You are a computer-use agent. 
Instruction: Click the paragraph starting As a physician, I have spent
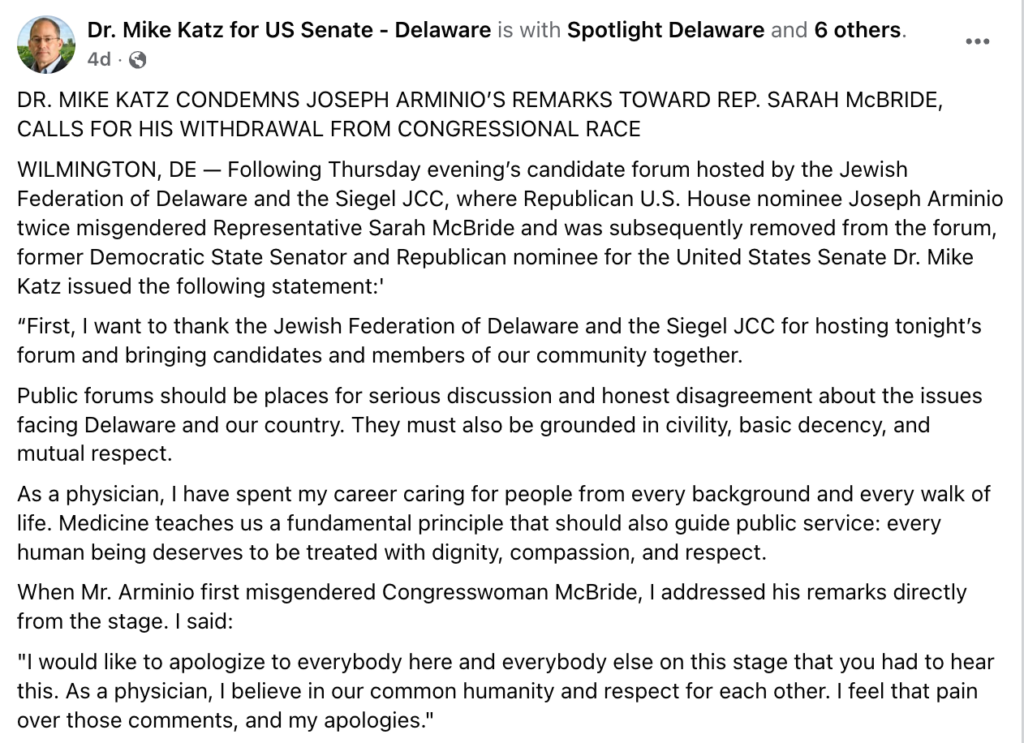(x=504, y=523)
